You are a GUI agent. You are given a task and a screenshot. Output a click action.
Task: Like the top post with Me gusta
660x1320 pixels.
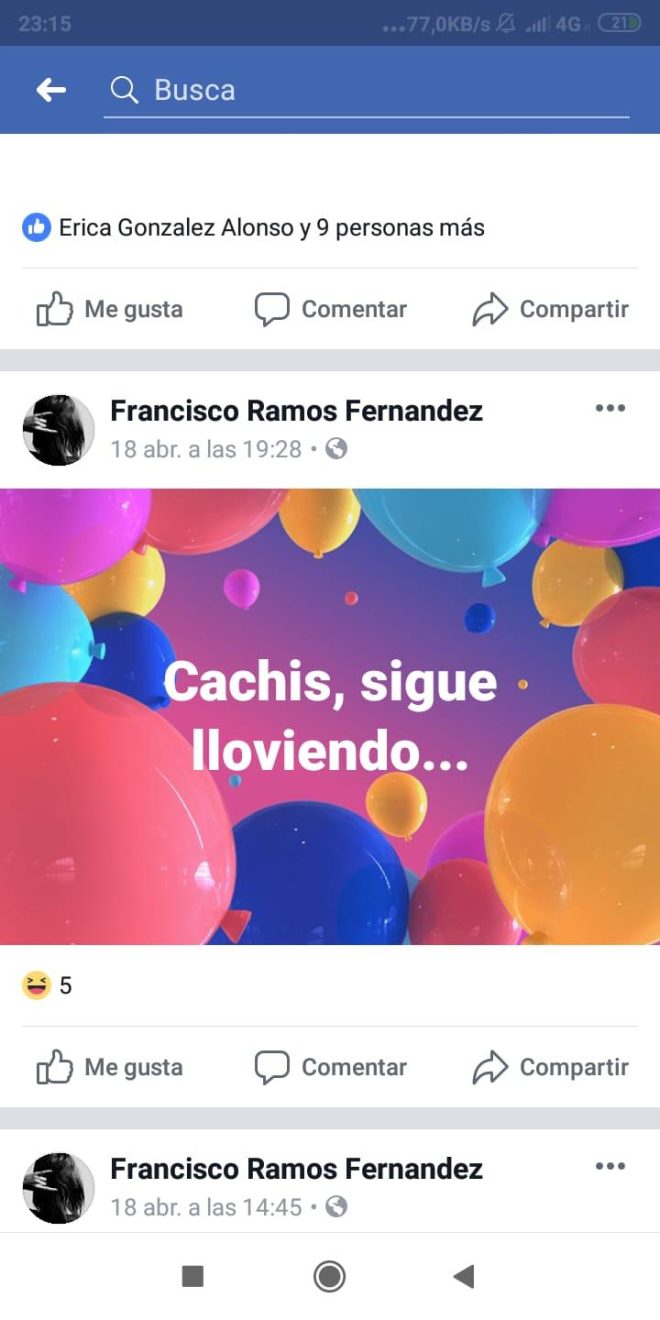pyautogui.click(x=109, y=309)
